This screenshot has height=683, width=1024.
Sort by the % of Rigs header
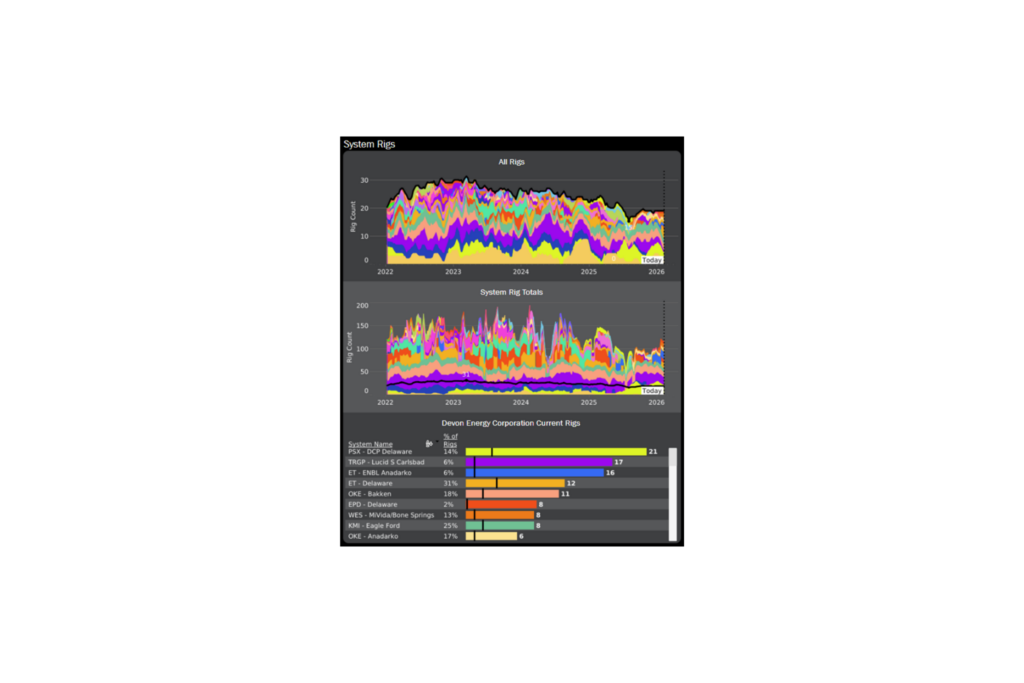coord(450,440)
